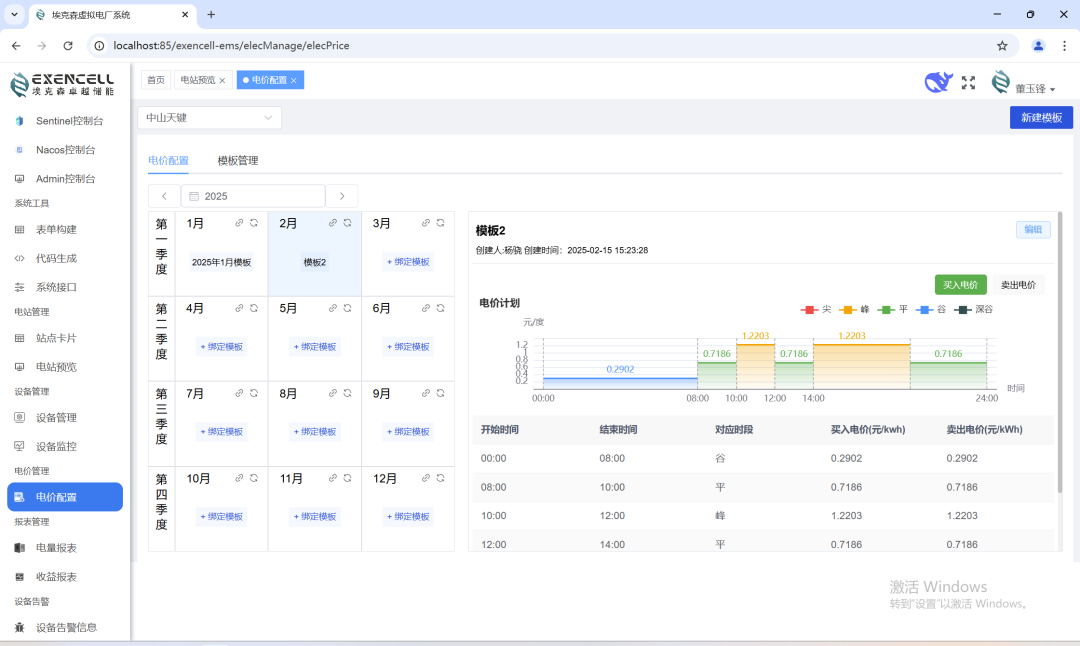Click the link icon for 3月
Viewport: 1080px width, 646px height.
tap(426, 223)
